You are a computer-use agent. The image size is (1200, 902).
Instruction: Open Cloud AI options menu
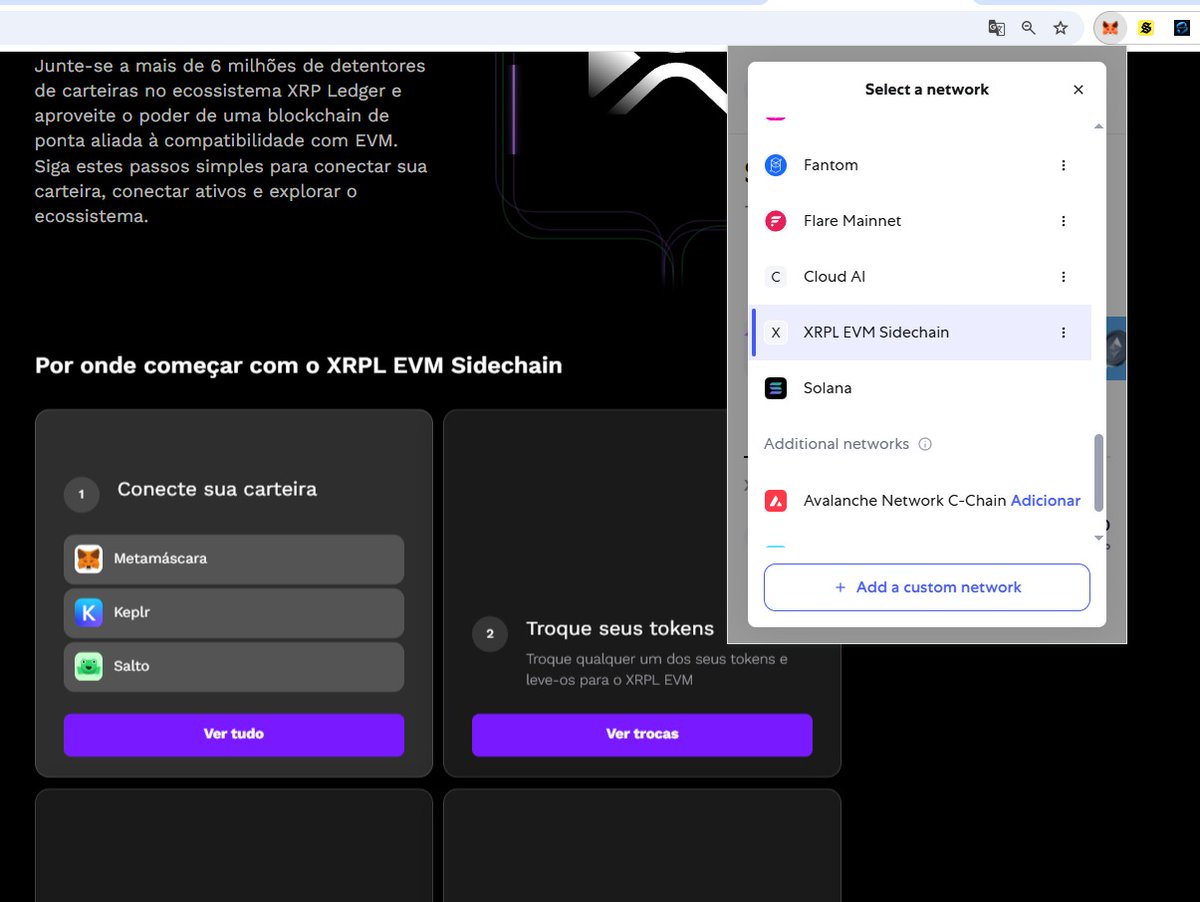1063,277
